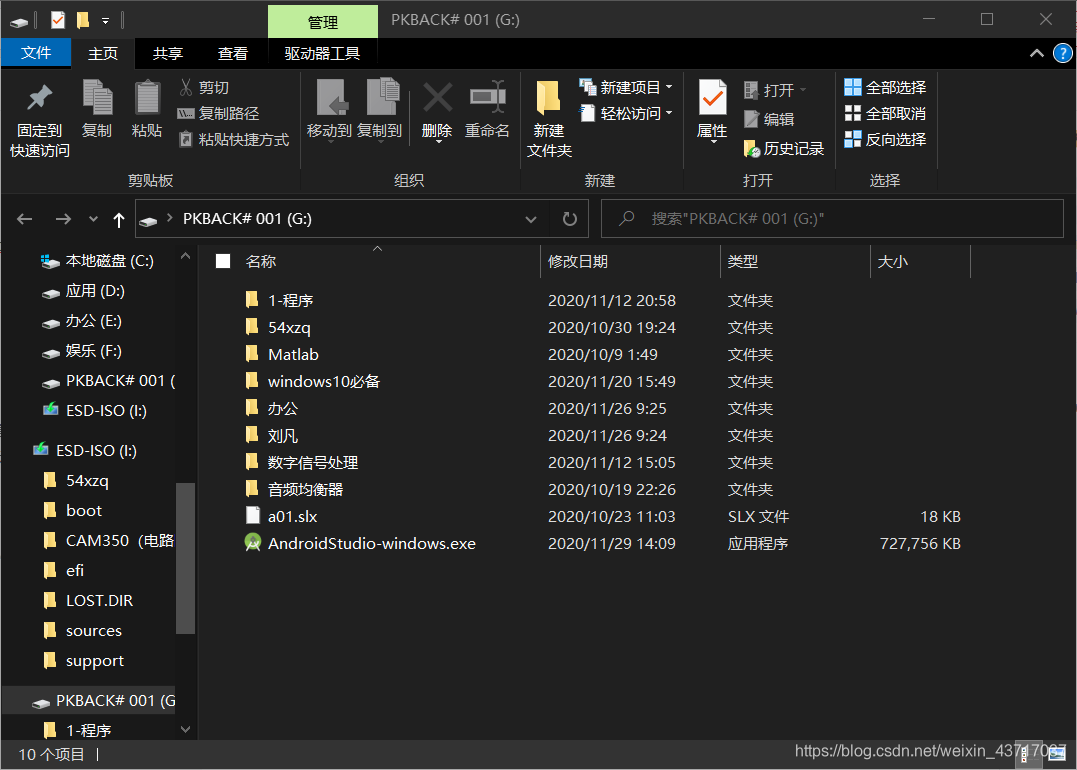Click the up-one-level arrow
The image size is (1077, 770).
119,219
